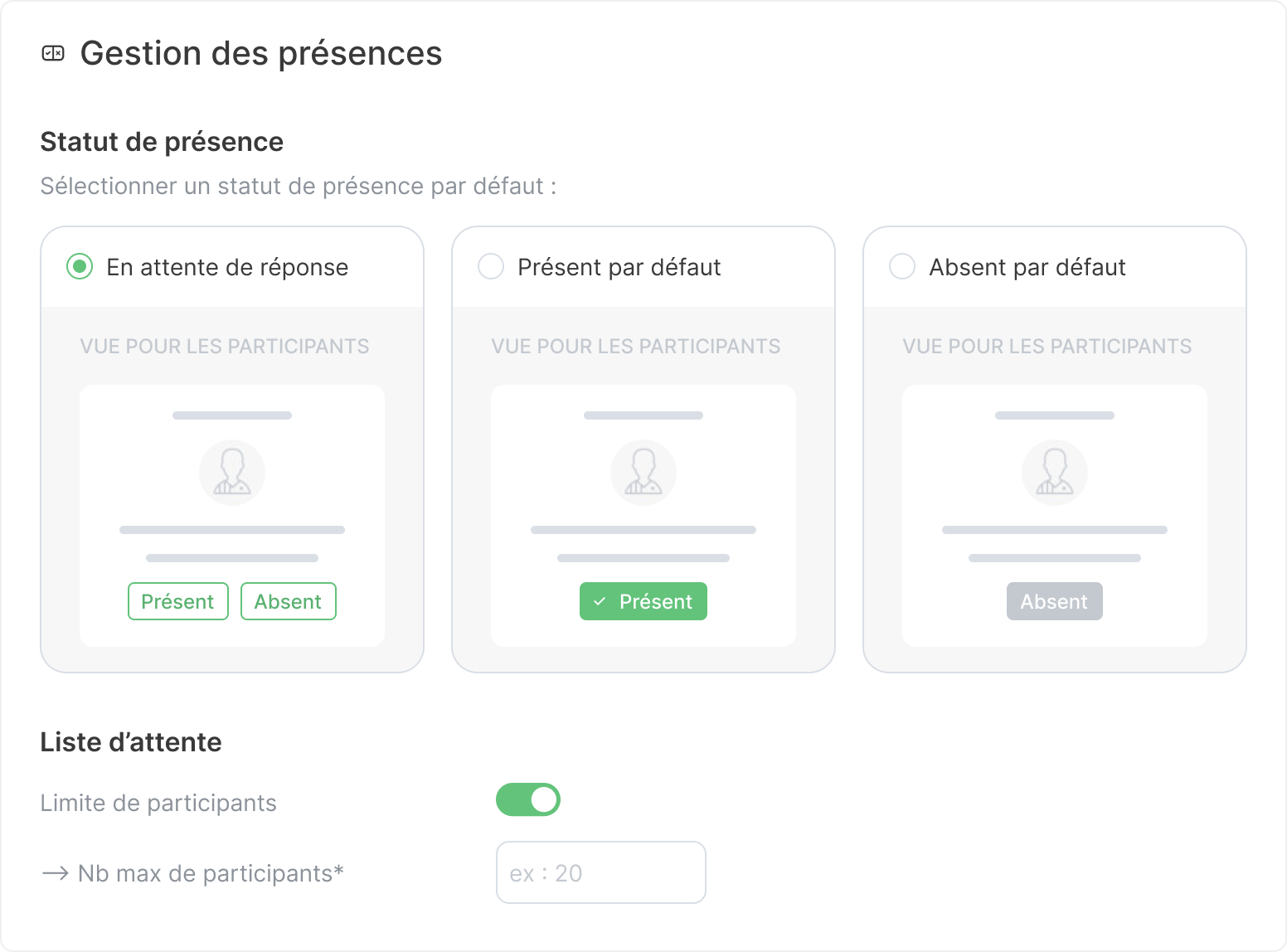Click the Nb max de participants input field
Viewport: 1287px width, 952px height.
[x=600, y=872]
